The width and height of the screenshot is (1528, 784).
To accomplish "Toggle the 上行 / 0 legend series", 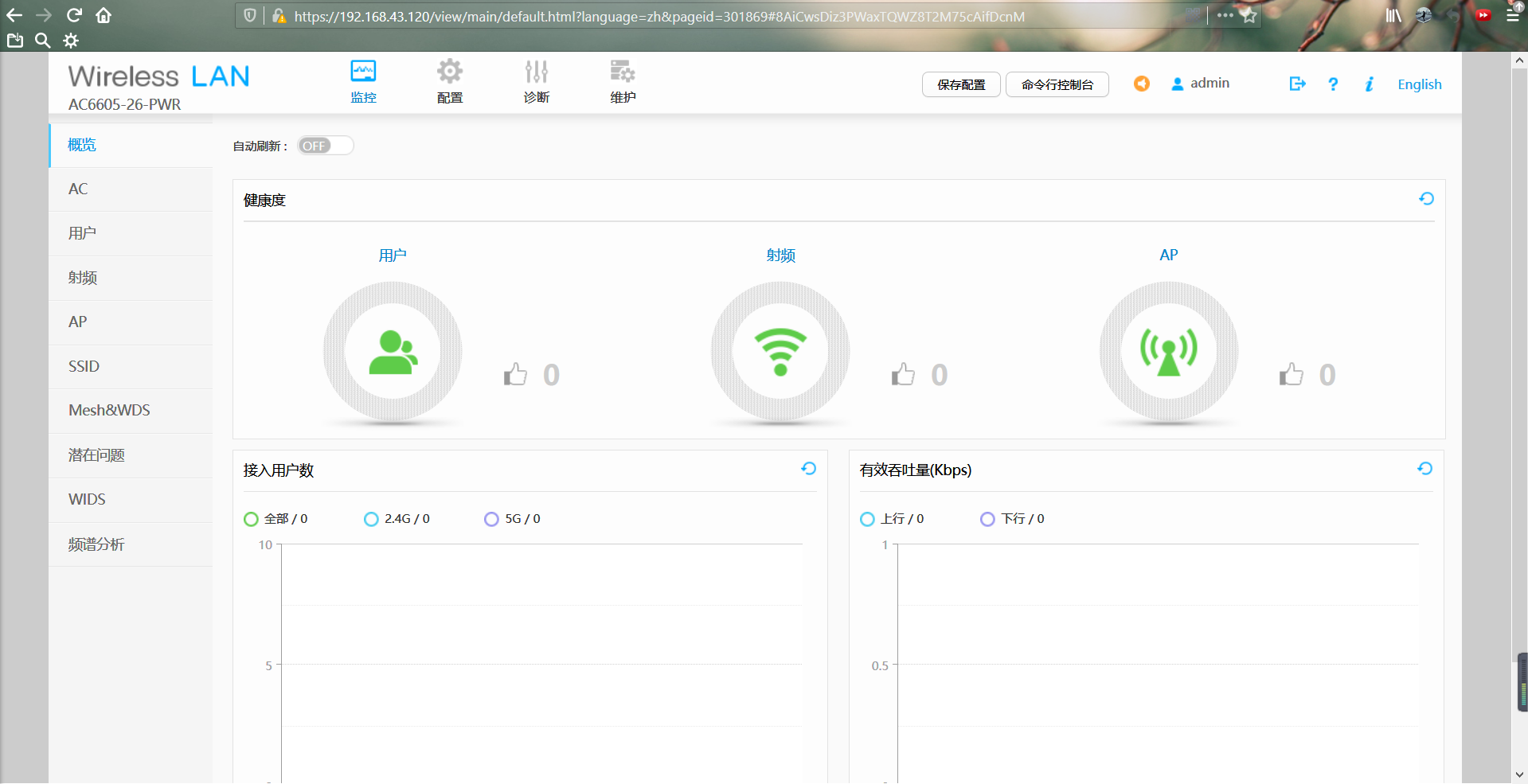I will (892, 519).
